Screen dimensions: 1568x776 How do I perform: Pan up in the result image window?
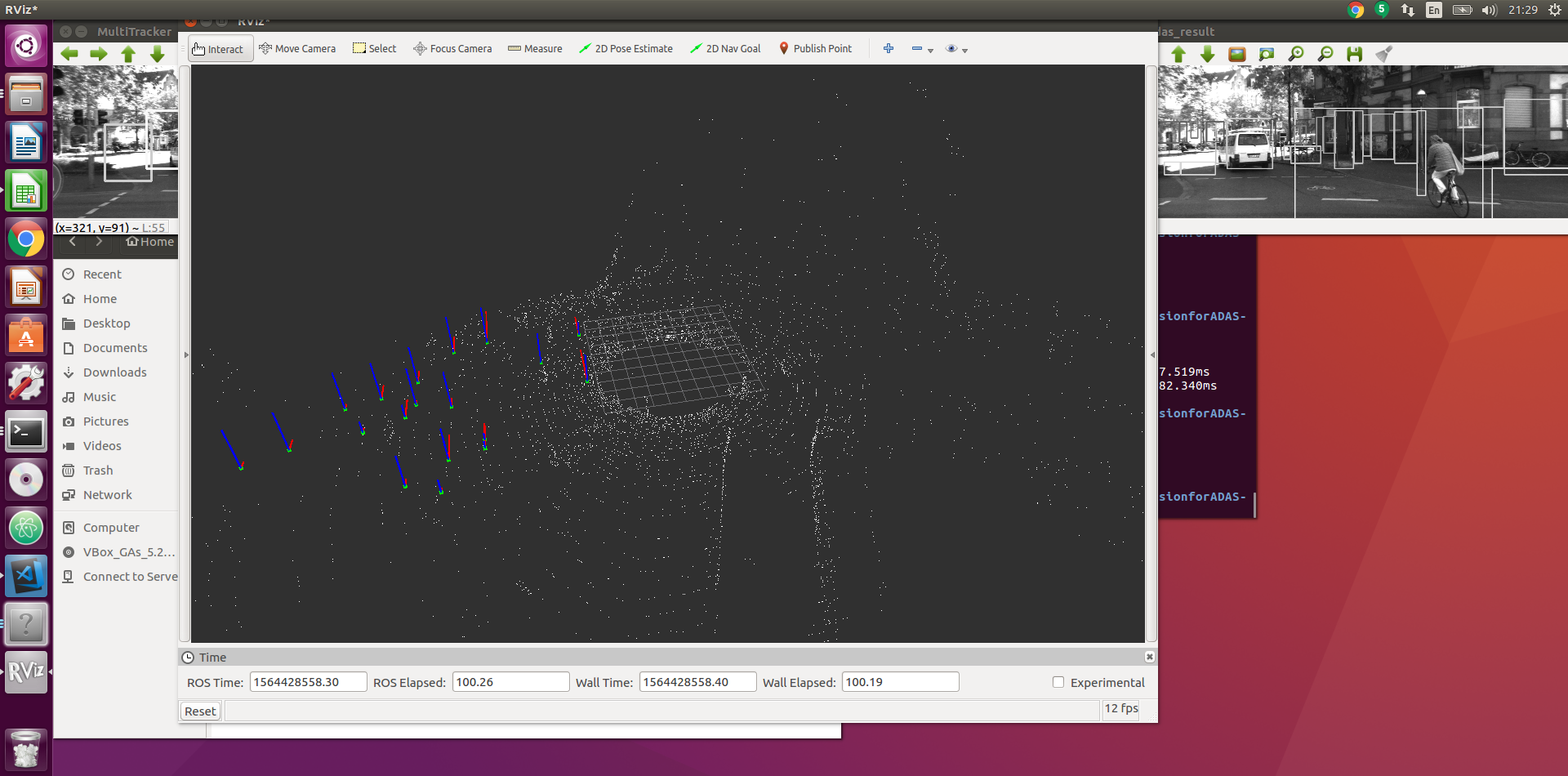click(1178, 54)
